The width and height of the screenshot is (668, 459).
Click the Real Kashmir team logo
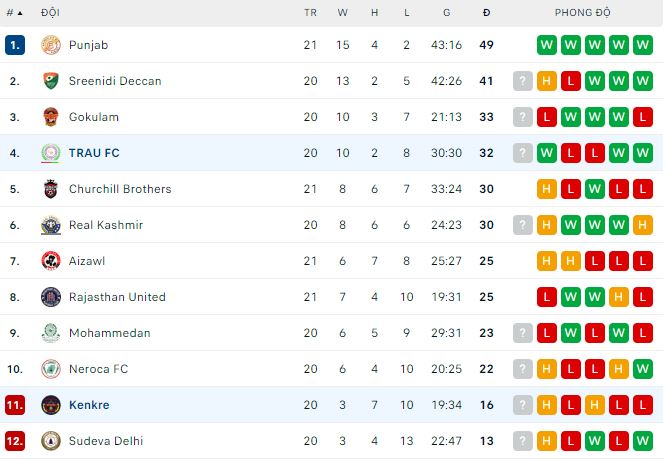click(x=51, y=225)
